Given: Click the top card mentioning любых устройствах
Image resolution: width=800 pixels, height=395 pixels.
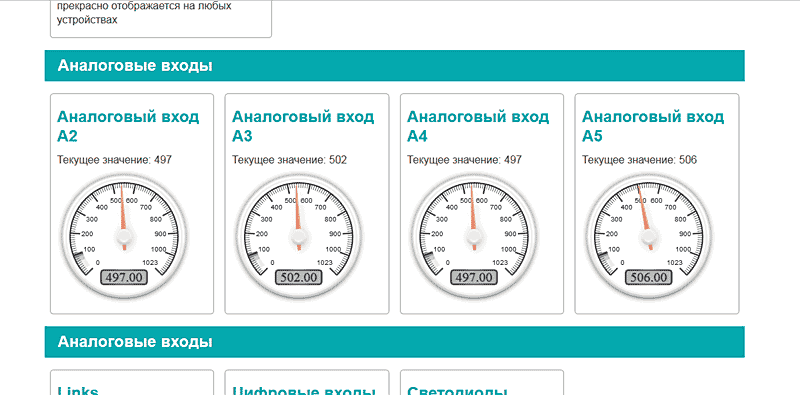Looking at the screenshot, I should click(x=161, y=19).
